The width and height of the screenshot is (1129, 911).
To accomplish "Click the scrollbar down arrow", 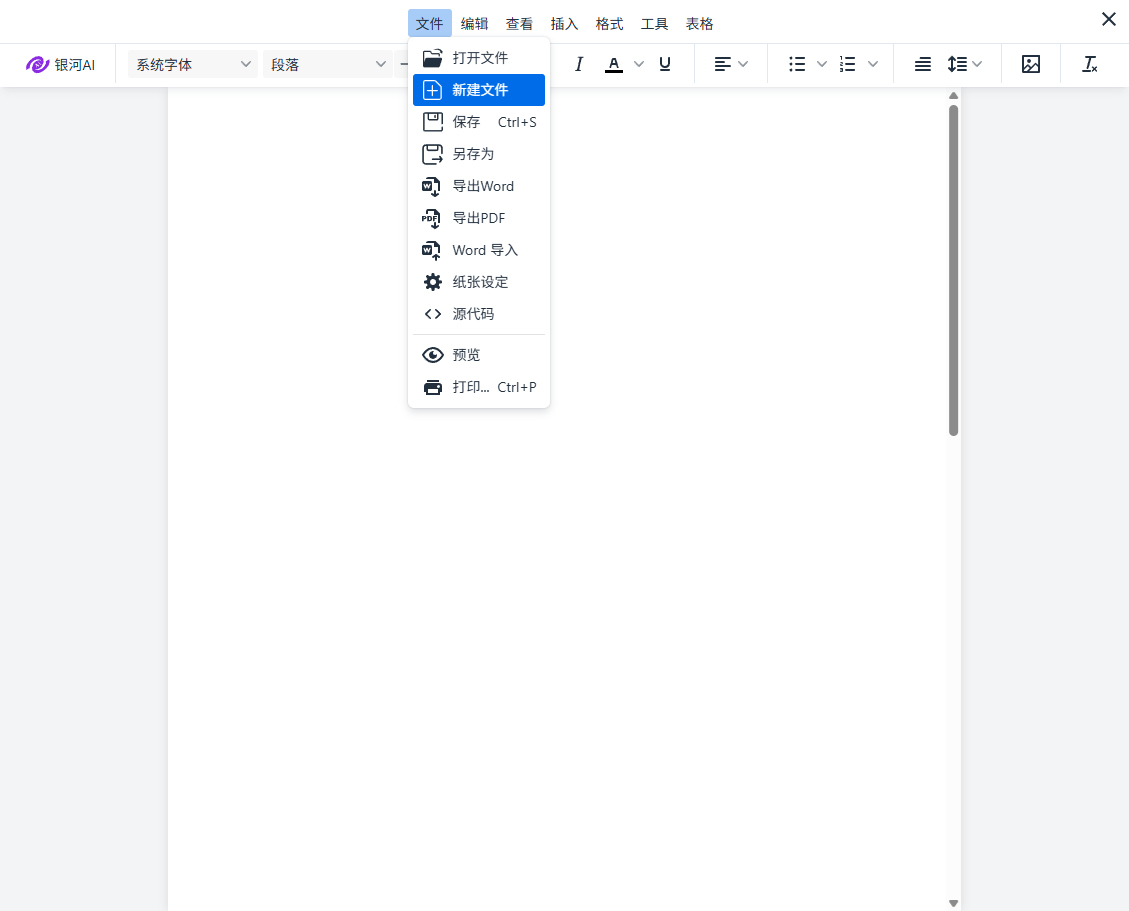I will [x=953, y=903].
